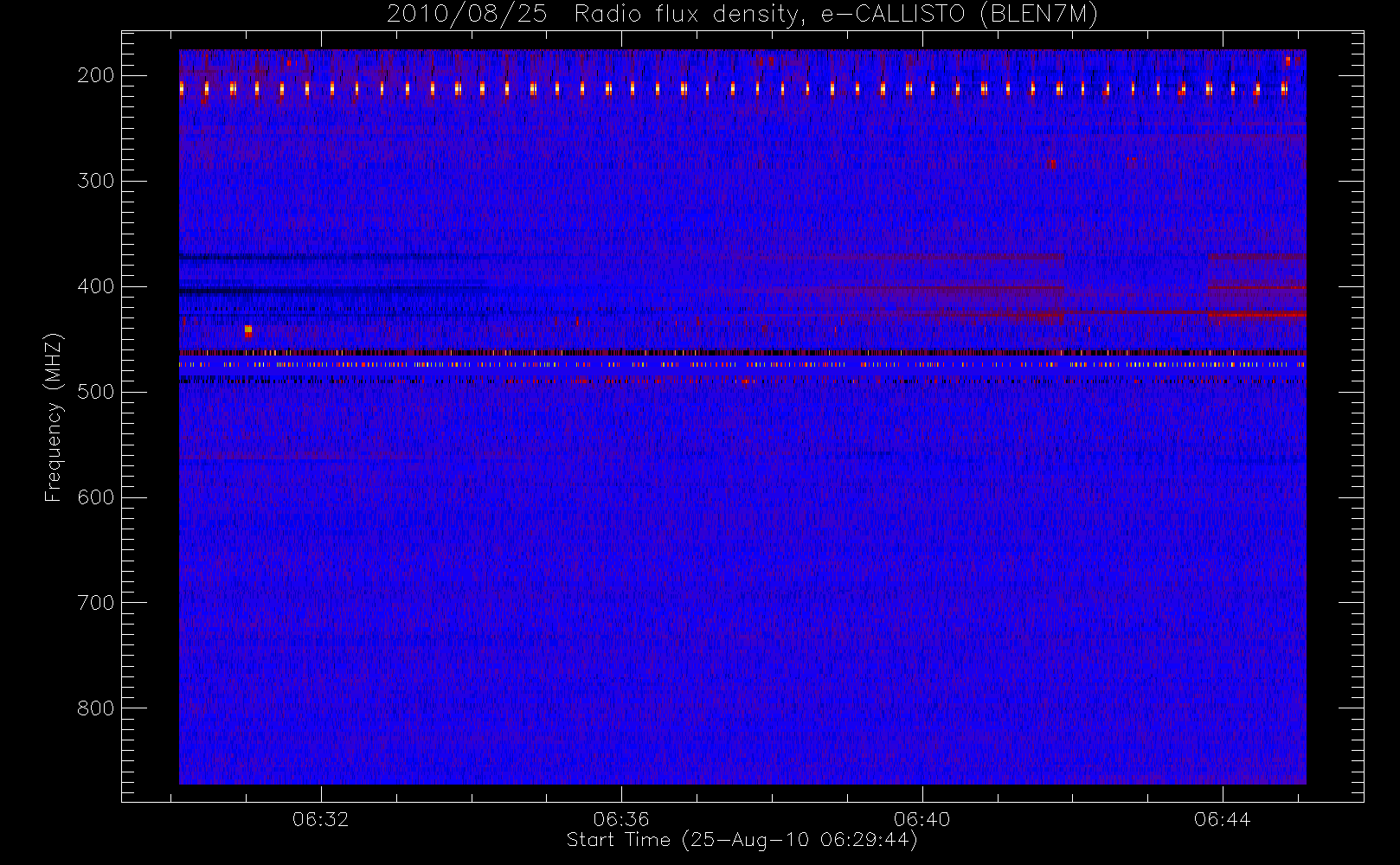Click the 06:36 time tick label
Screen dimensions: 1400x865
click(621, 819)
